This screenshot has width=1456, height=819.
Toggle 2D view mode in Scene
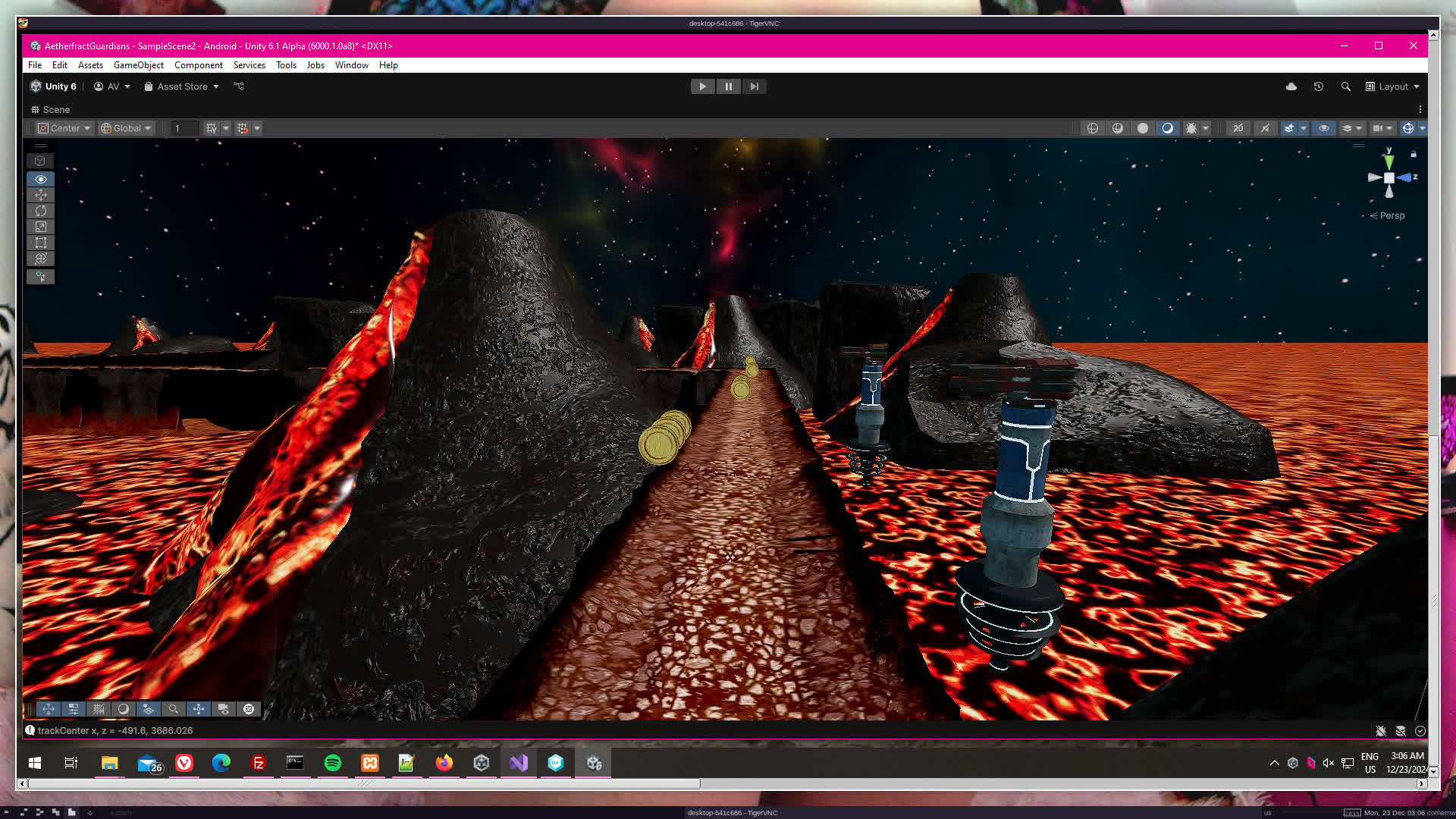(x=1238, y=128)
